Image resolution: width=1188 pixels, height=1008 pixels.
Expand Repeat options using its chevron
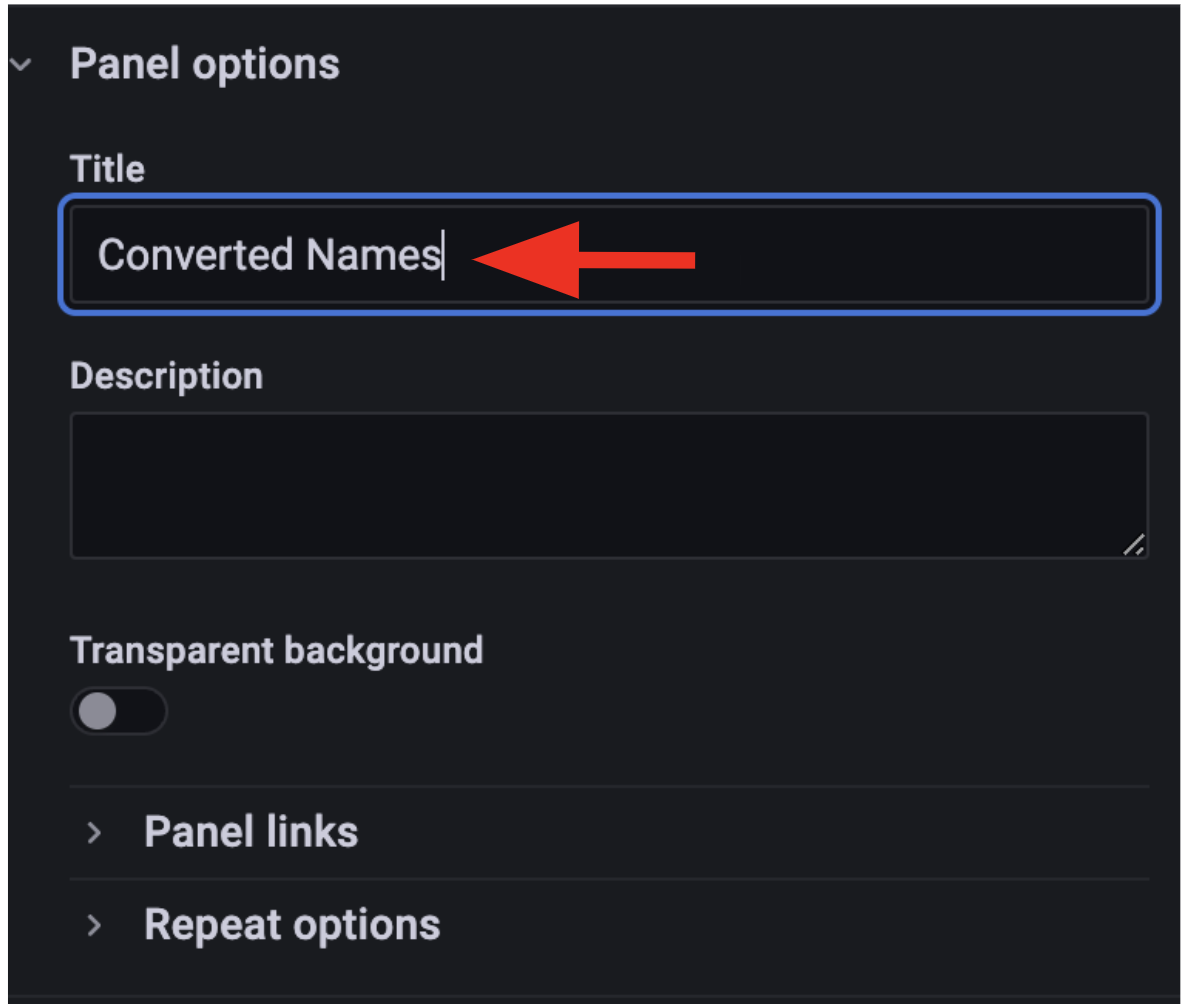(x=95, y=925)
